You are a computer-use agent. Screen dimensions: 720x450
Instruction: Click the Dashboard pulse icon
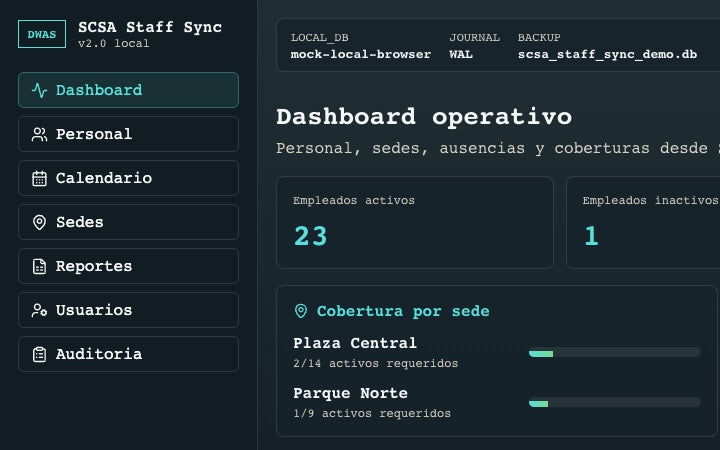pyautogui.click(x=39, y=90)
